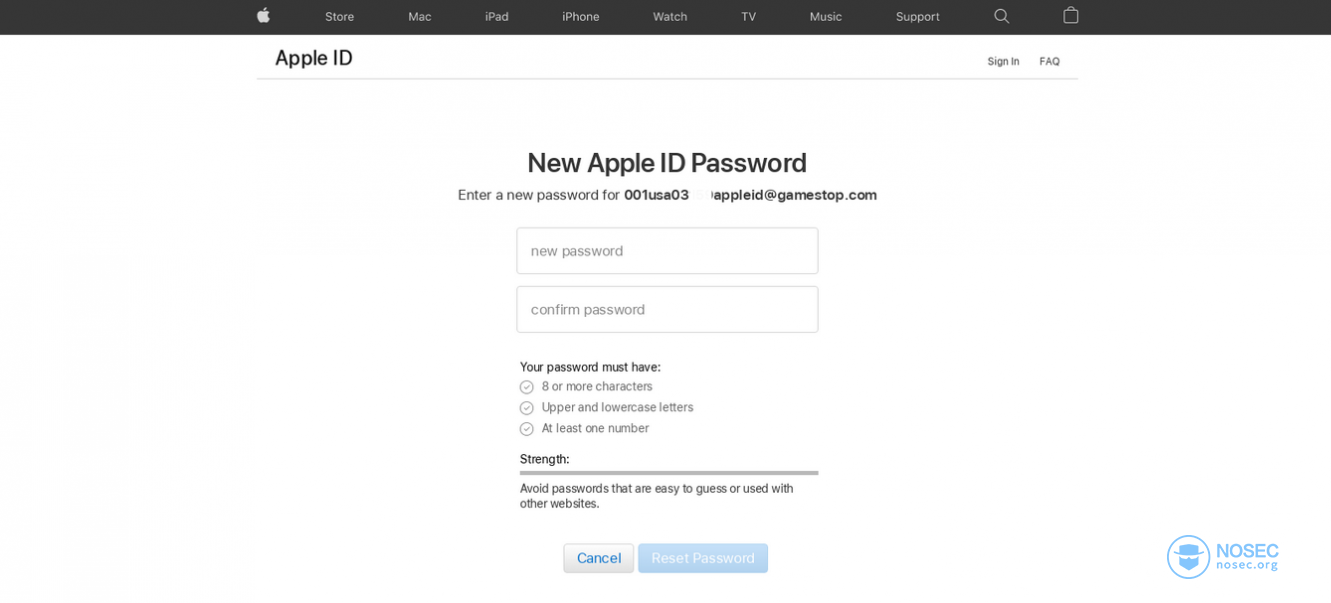This screenshot has height=603, width=1331.
Task: Go to iPad in navigation bar
Action: pyautogui.click(x=497, y=16)
